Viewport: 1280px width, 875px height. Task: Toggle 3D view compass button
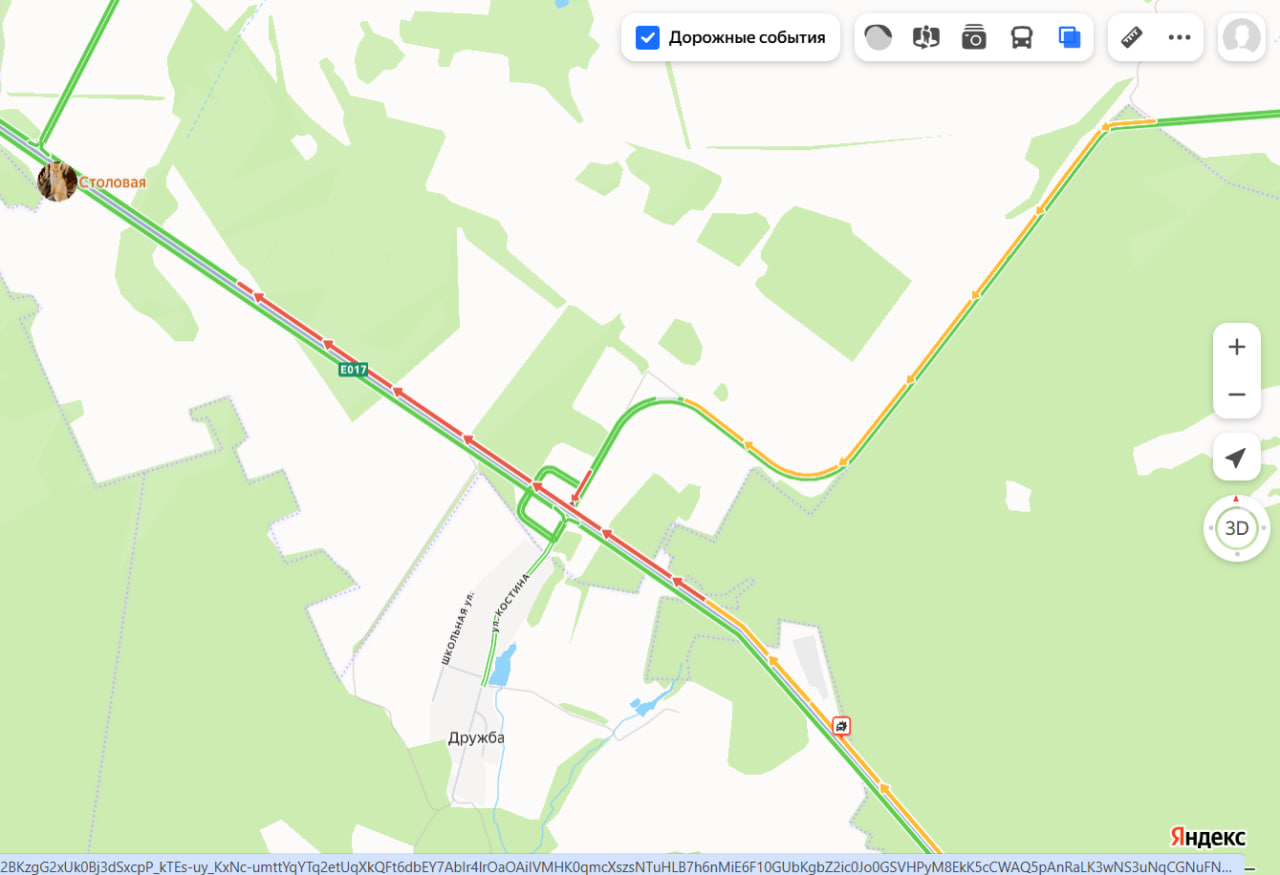click(1237, 528)
